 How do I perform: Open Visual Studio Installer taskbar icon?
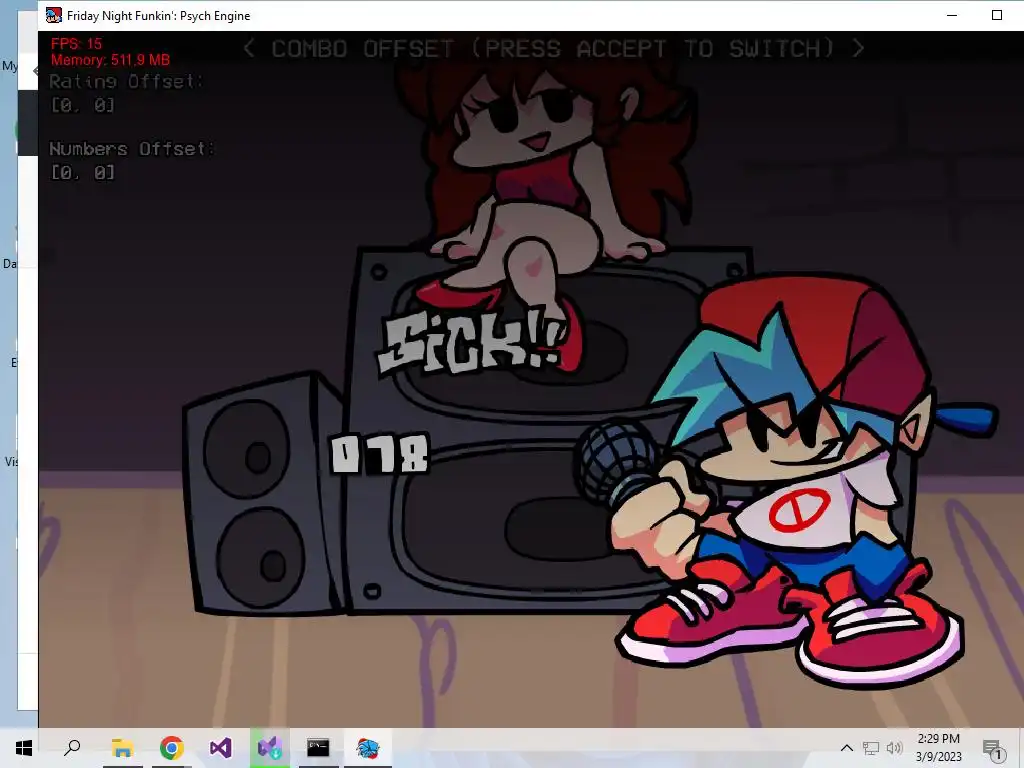click(270, 748)
